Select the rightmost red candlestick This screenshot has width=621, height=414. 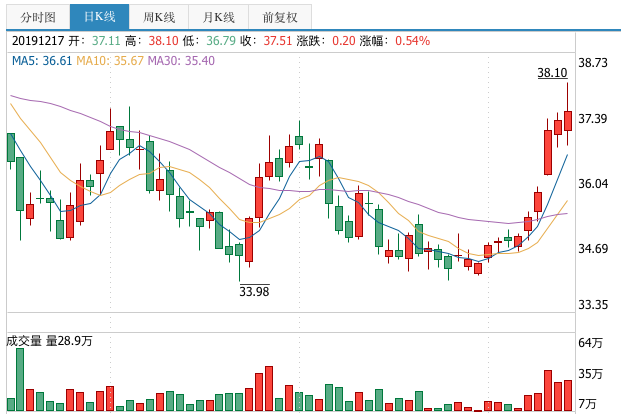(x=568, y=120)
